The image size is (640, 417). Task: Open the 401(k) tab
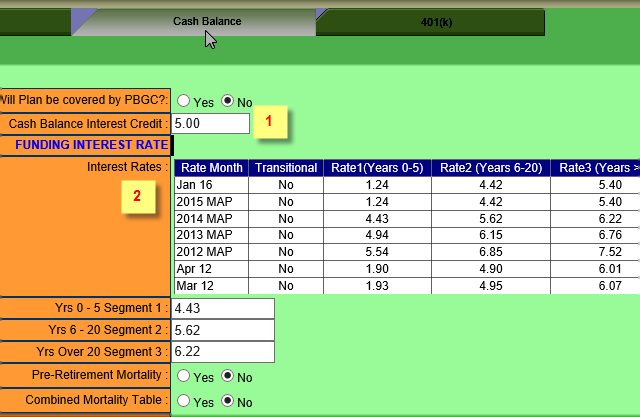pos(429,21)
